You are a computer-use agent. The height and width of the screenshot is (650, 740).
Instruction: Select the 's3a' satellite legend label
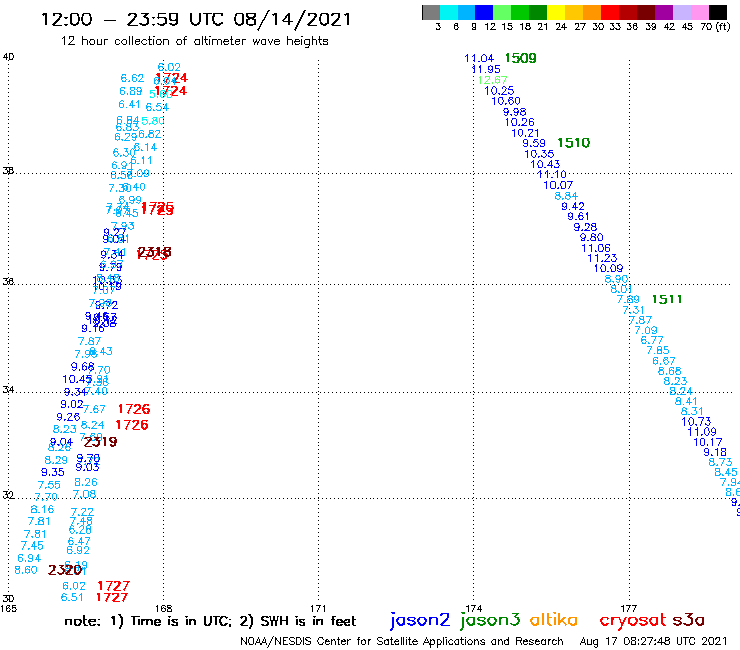(x=688, y=620)
